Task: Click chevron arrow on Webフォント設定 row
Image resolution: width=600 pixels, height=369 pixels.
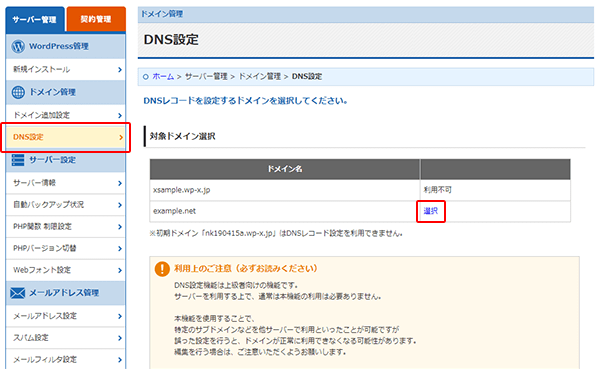Action: [120, 271]
